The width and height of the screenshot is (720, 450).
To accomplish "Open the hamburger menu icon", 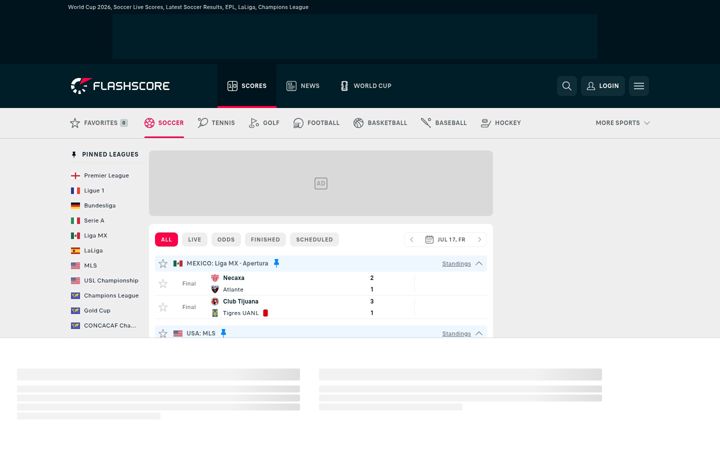I will pos(639,86).
